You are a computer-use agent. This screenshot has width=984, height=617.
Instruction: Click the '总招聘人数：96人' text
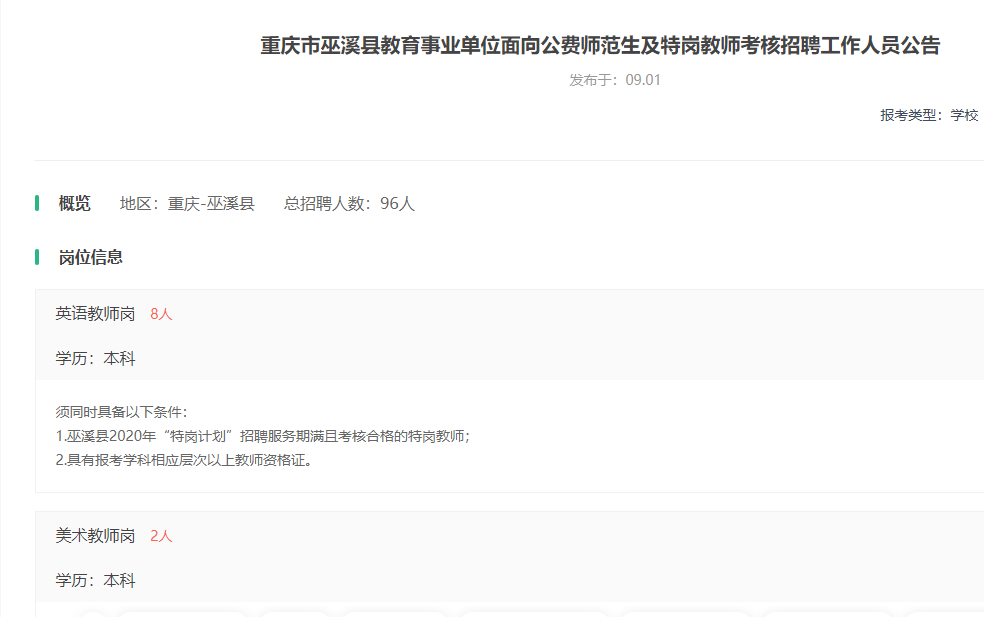tap(349, 203)
